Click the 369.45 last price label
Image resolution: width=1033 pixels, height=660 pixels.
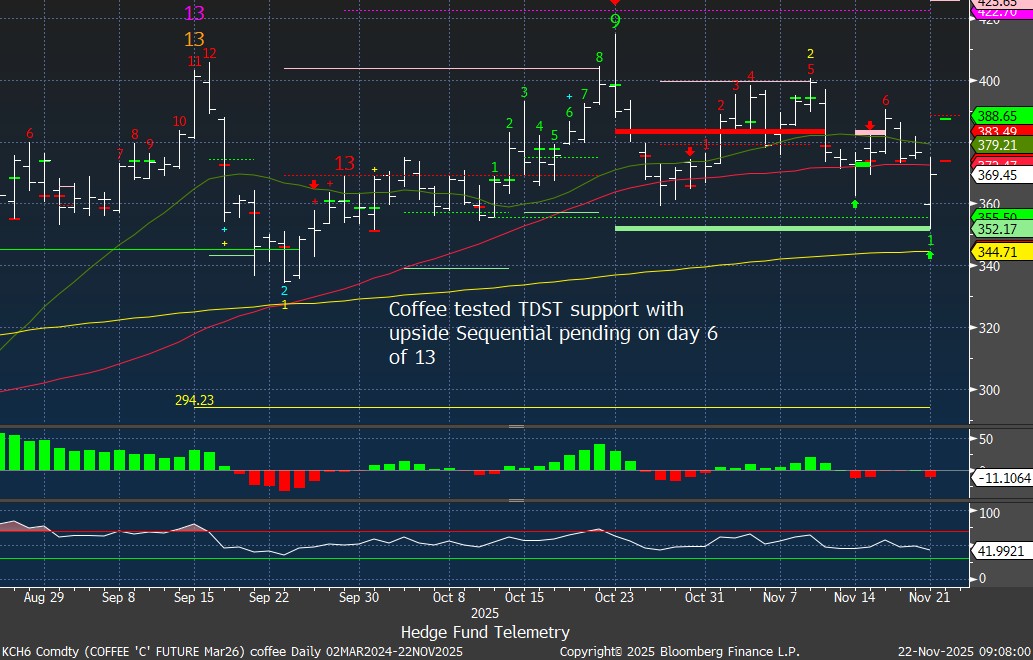996,175
